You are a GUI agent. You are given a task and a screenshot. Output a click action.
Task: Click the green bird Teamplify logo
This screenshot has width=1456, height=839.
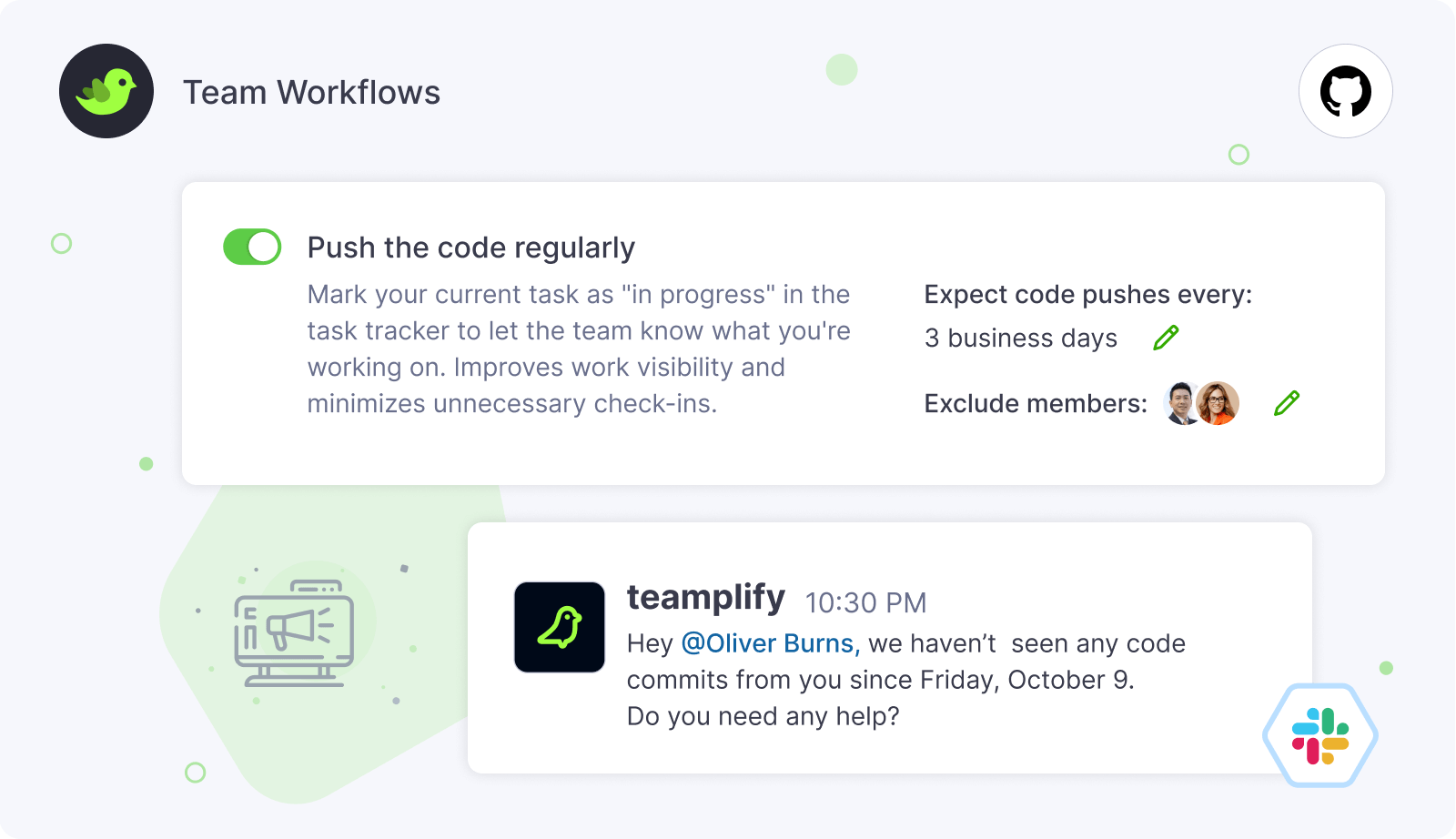(106, 91)
